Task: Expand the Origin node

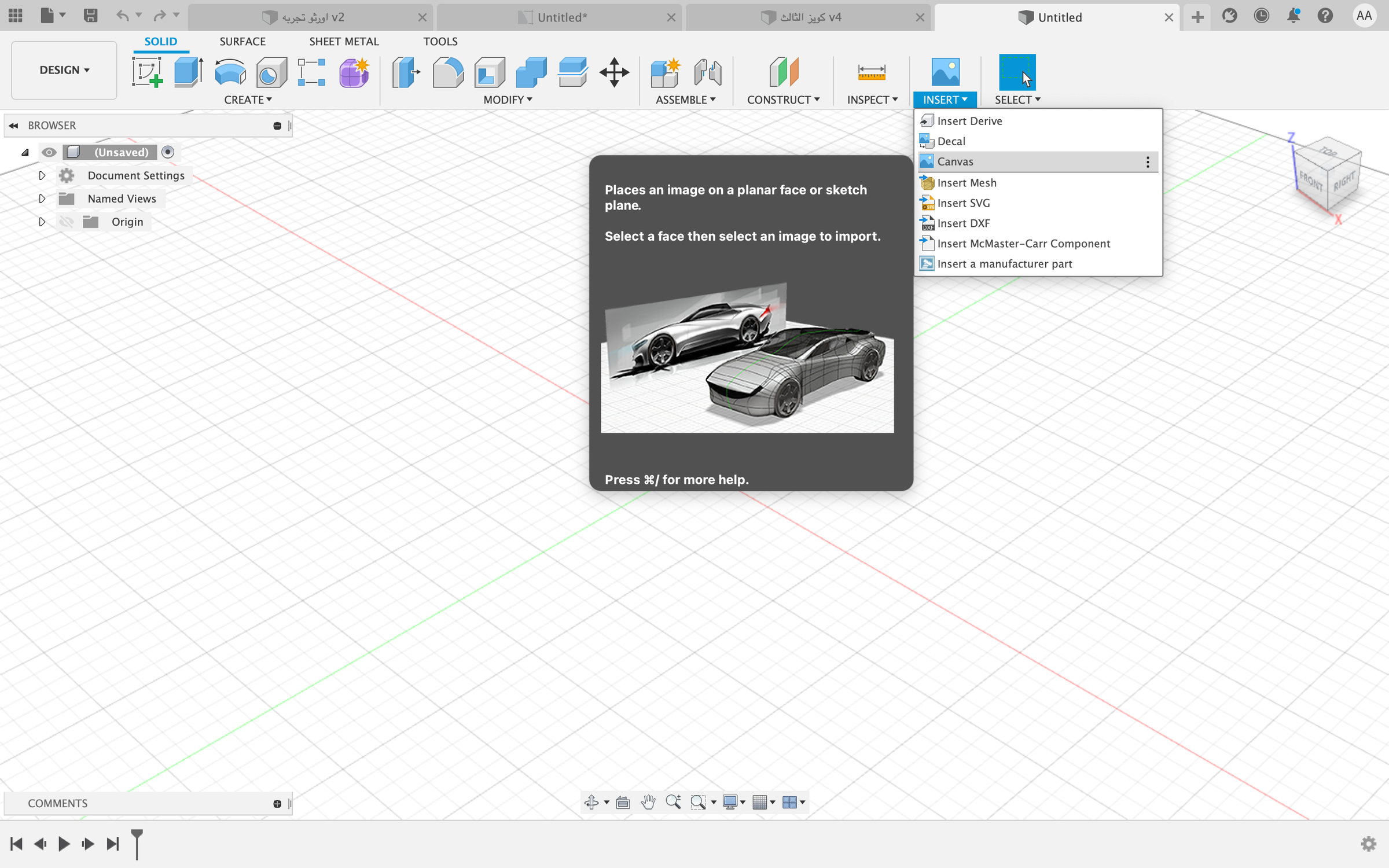Action: [x=42, y=222]
